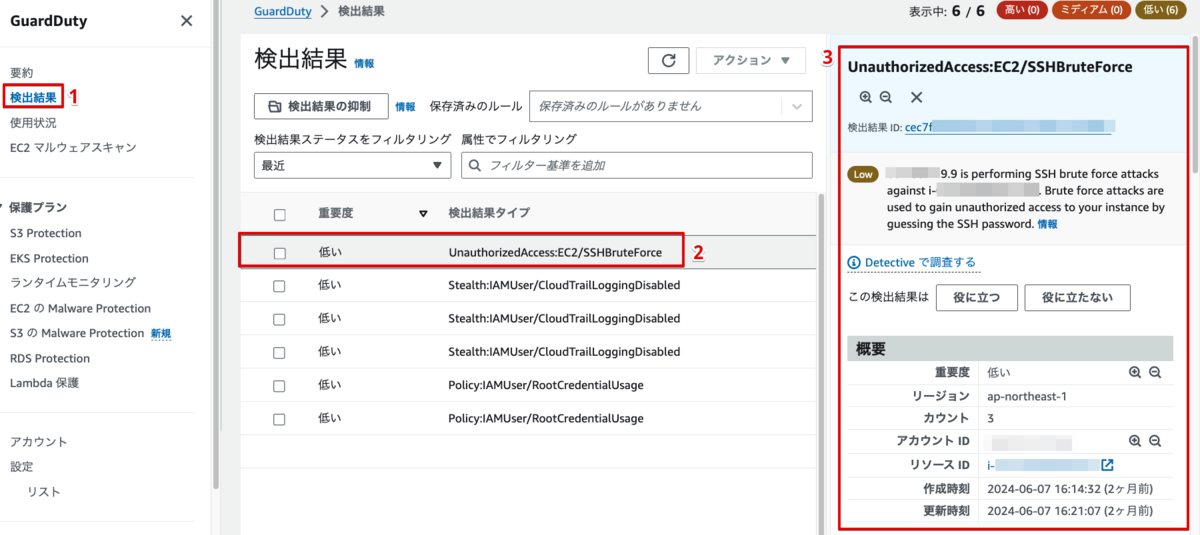Image resolution: width=1200 pixels, height=535 pixels.
Task: Select 検出結果 in the sidebar
Action: tap(33, 97)
